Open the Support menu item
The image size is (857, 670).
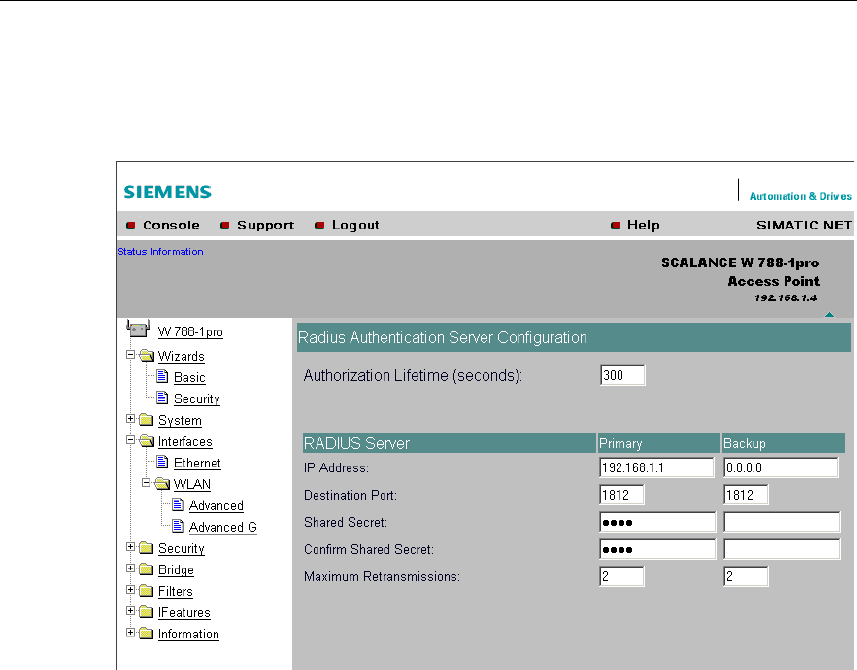coord(265,225)
